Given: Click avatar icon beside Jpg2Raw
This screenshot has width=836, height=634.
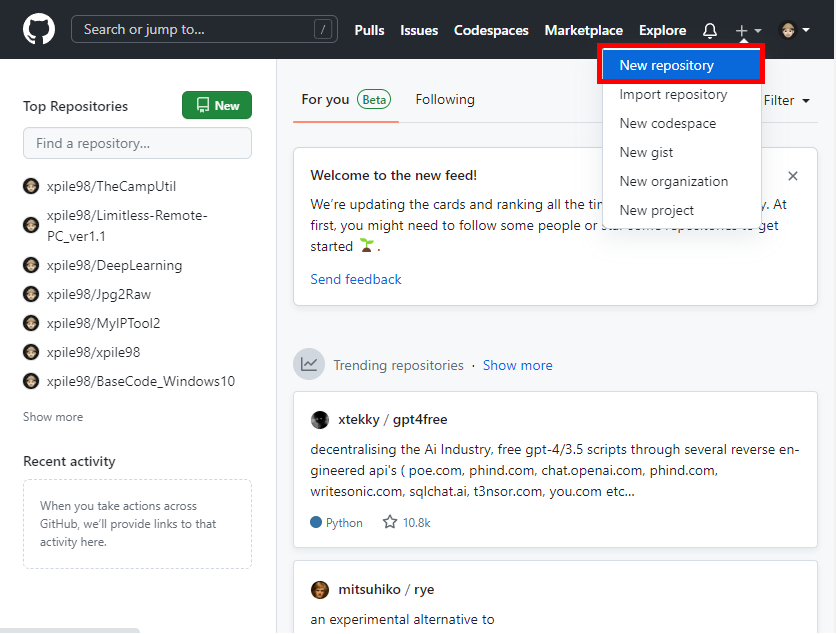Looking at the screenshot, I should [31, 294].
